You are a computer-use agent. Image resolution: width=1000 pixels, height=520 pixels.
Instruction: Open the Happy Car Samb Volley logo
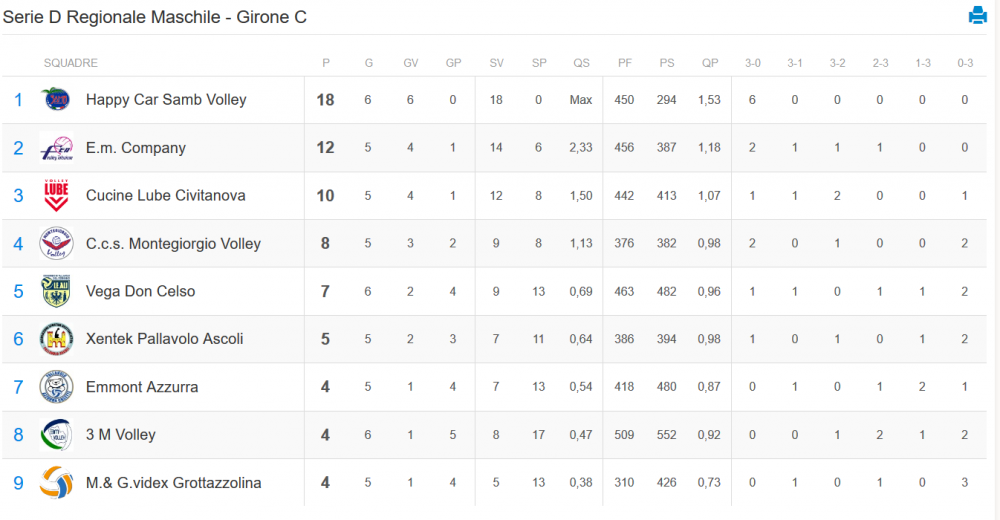point(56,100)
